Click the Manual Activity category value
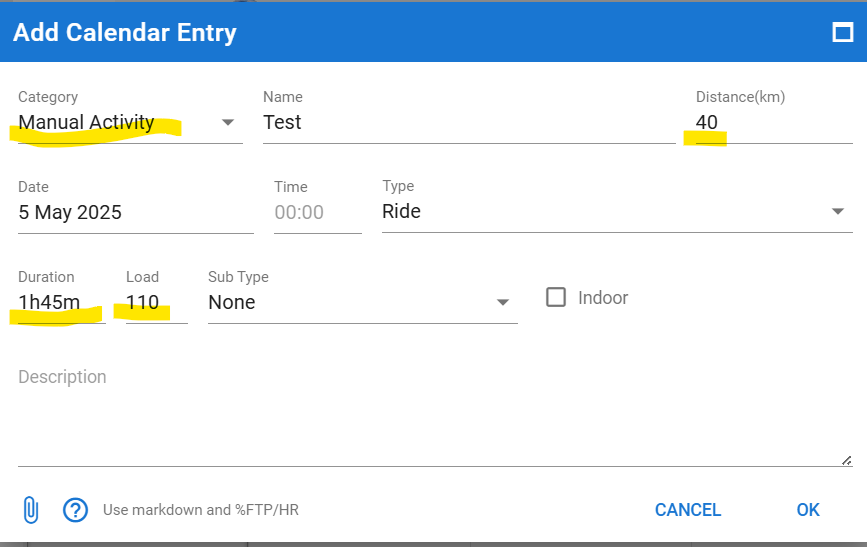 click(x=86, y=122)
